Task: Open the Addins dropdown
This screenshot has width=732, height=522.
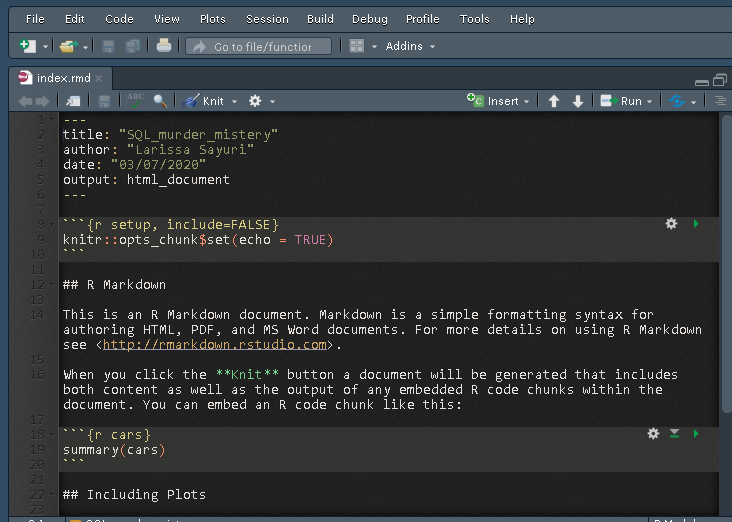Action: click(x=410, y=46)
